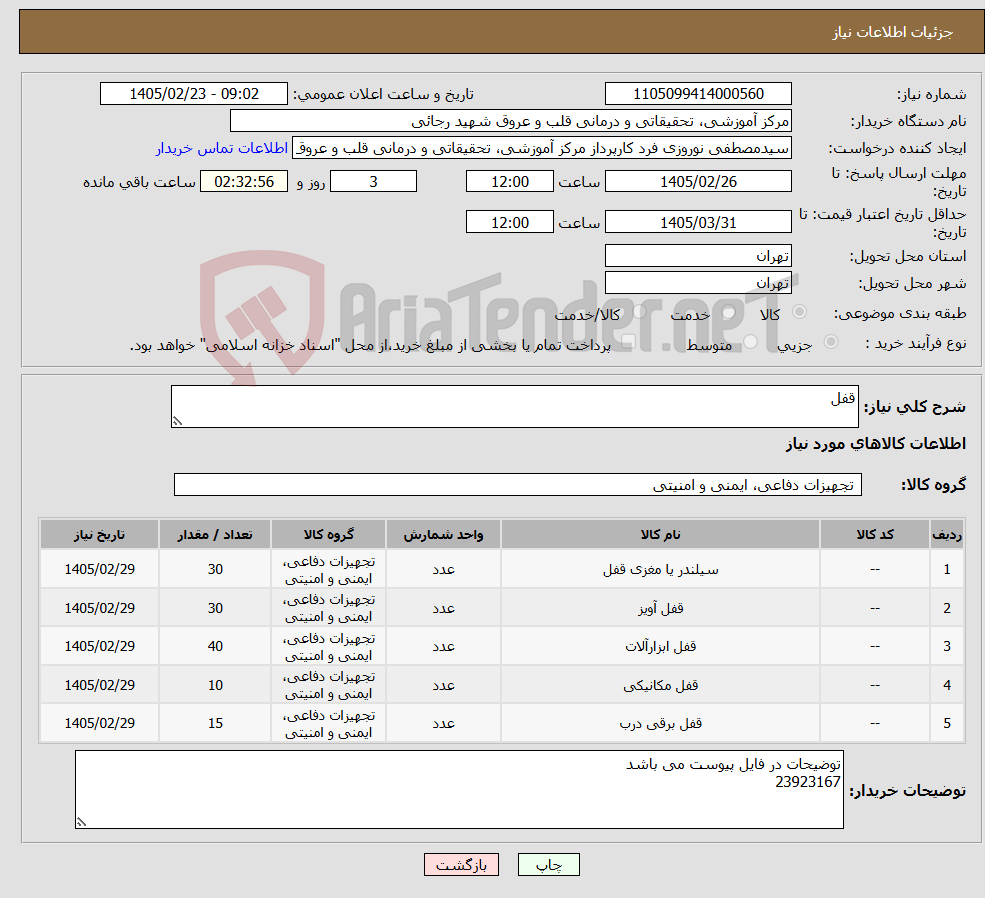This screenshot has height=898, width=985.
Task: Select the متوسط purchase type radio
Action: [751, 342]
